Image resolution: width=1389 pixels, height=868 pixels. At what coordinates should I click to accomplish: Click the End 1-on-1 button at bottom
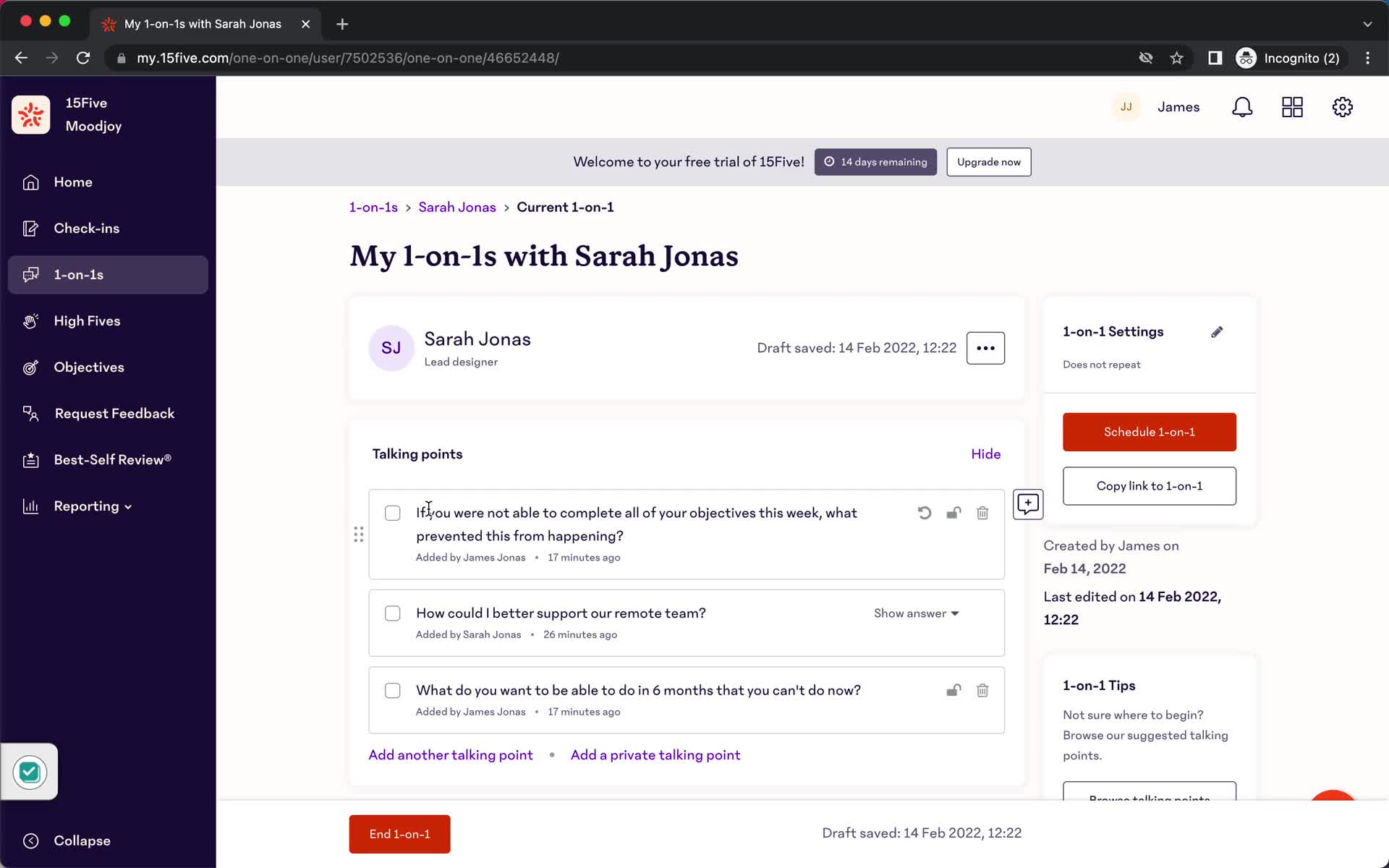pos(399,833)
